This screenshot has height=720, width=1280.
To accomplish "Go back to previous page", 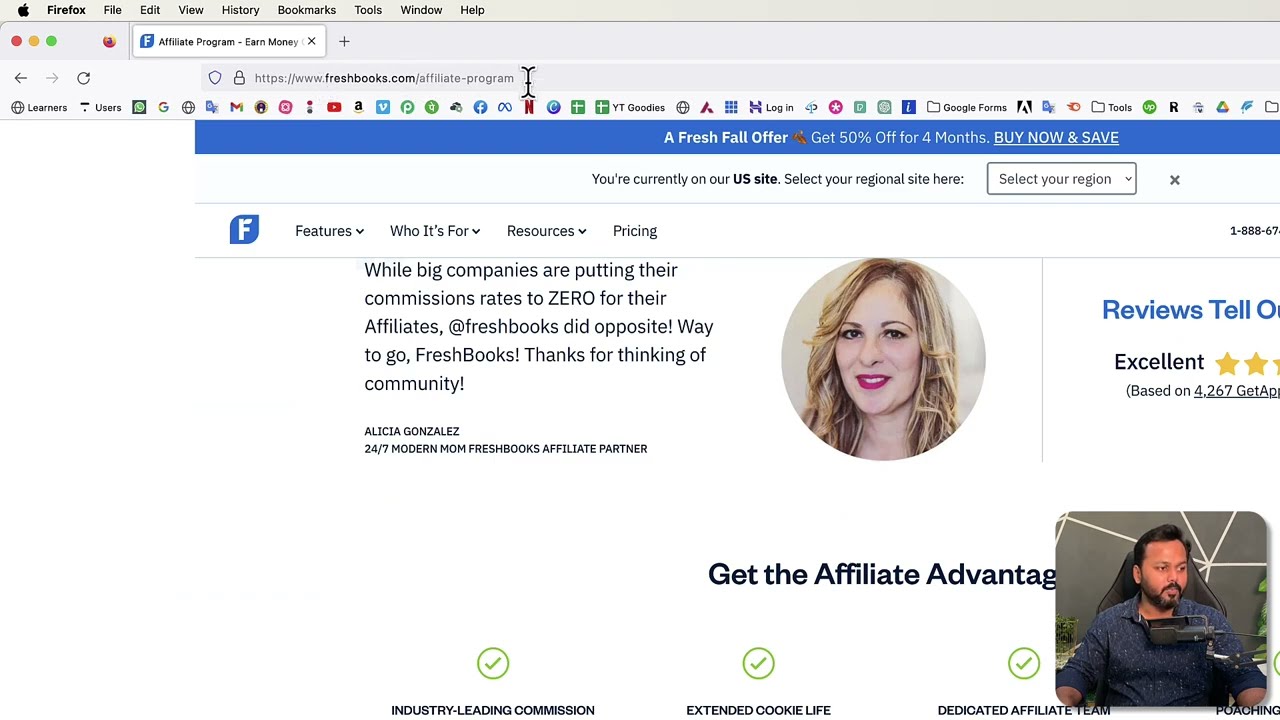I will [x=21, y=78].
